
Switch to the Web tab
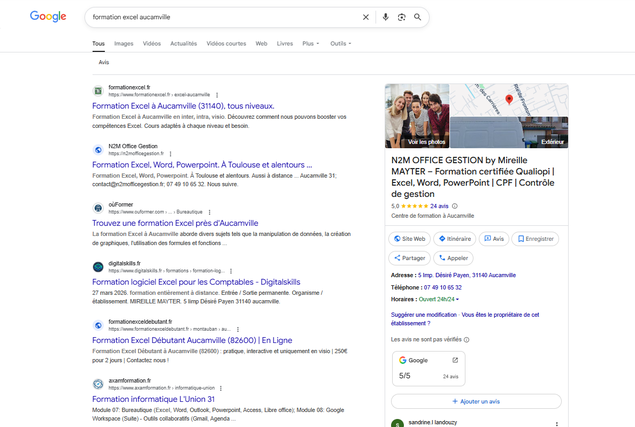[x=261, y=43]
